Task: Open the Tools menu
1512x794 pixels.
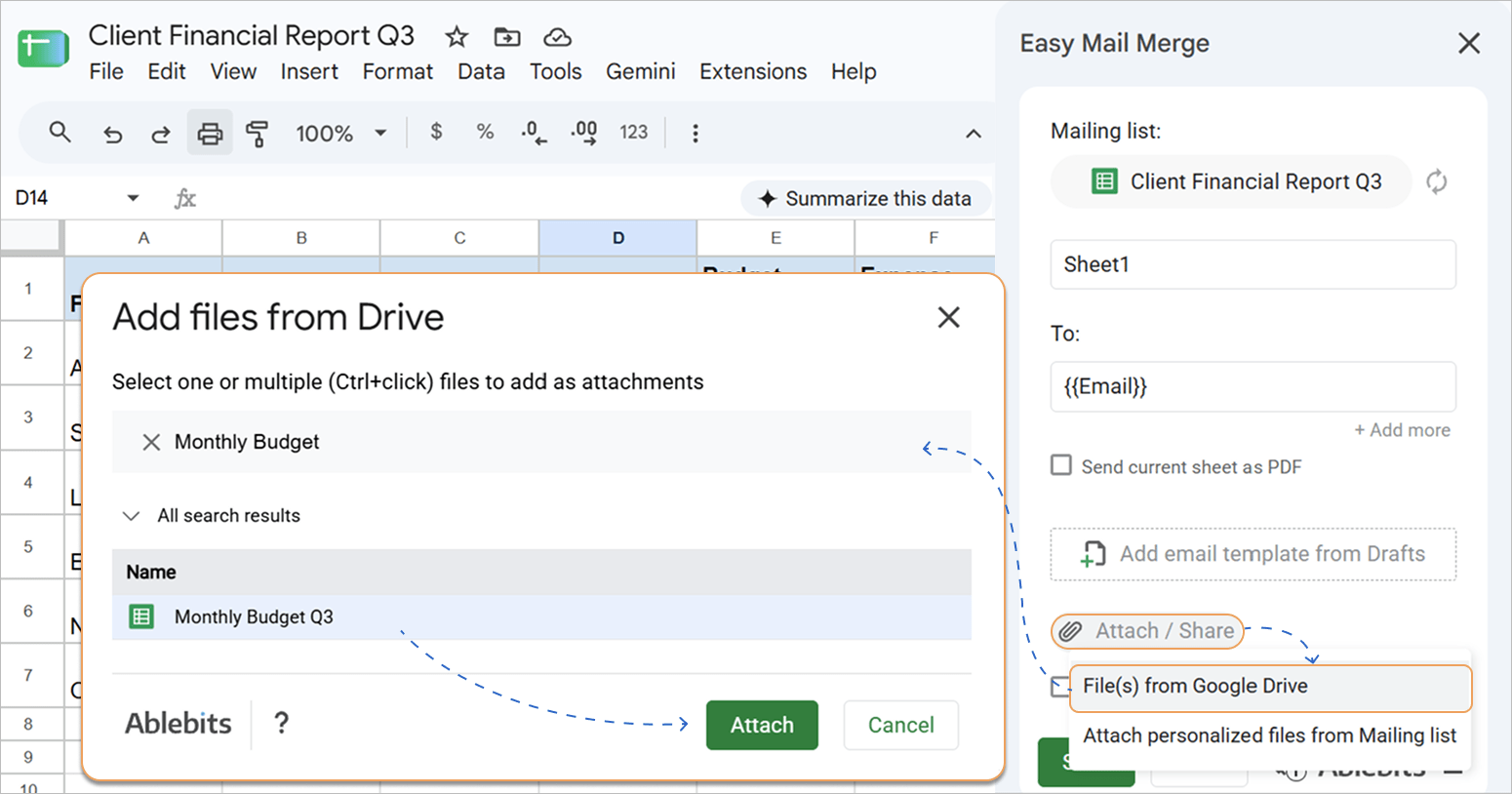Action: coord(556,71)
